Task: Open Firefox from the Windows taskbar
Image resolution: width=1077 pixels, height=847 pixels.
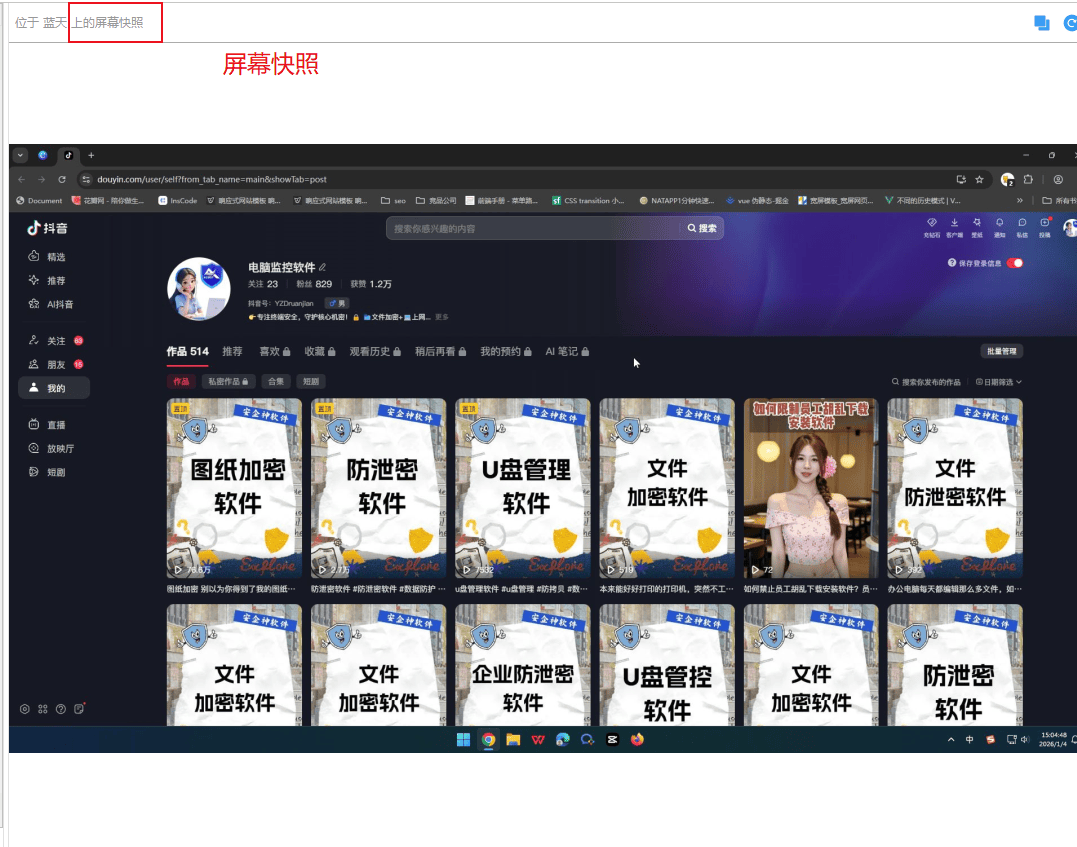Action: pos(638,740)
